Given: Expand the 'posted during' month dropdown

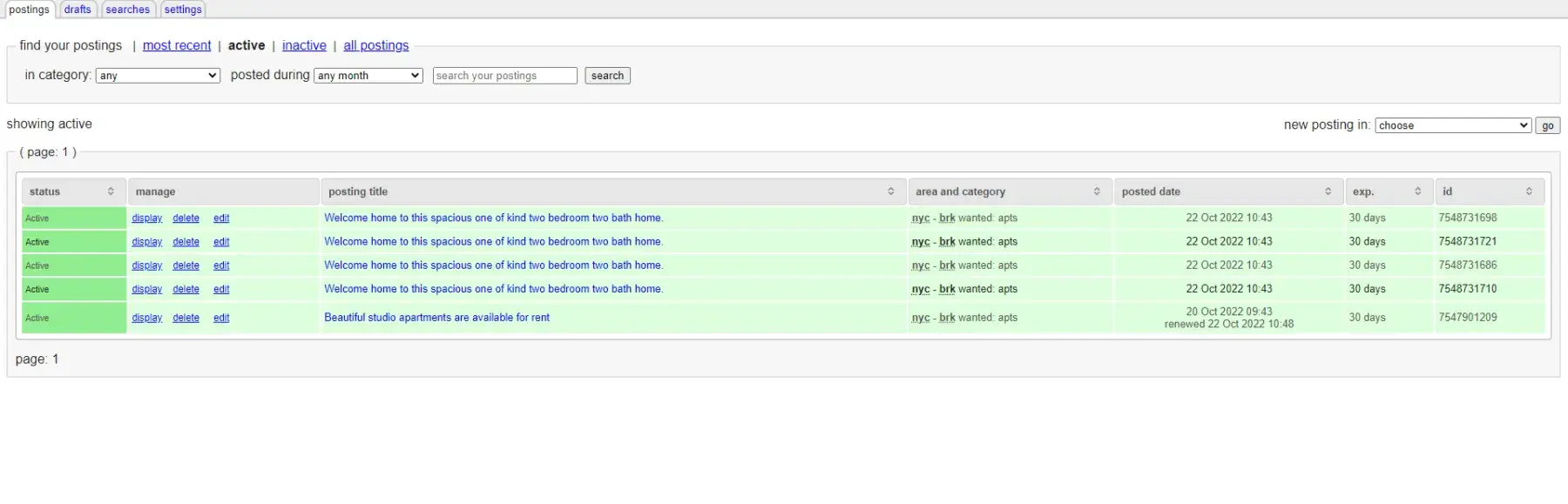Looking at the screenshot, I should [368, 76].
